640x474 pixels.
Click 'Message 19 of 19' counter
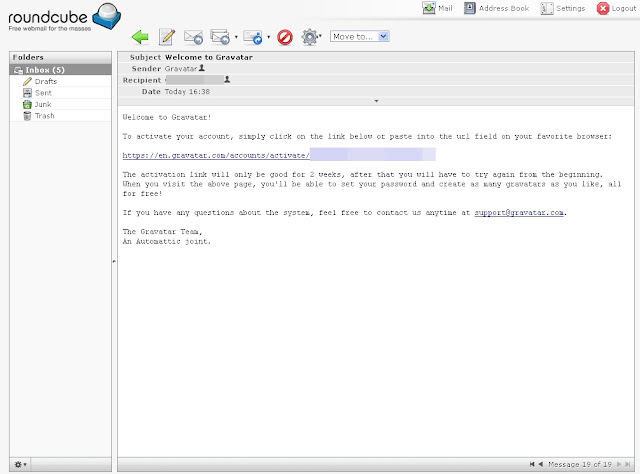(580, 464)
